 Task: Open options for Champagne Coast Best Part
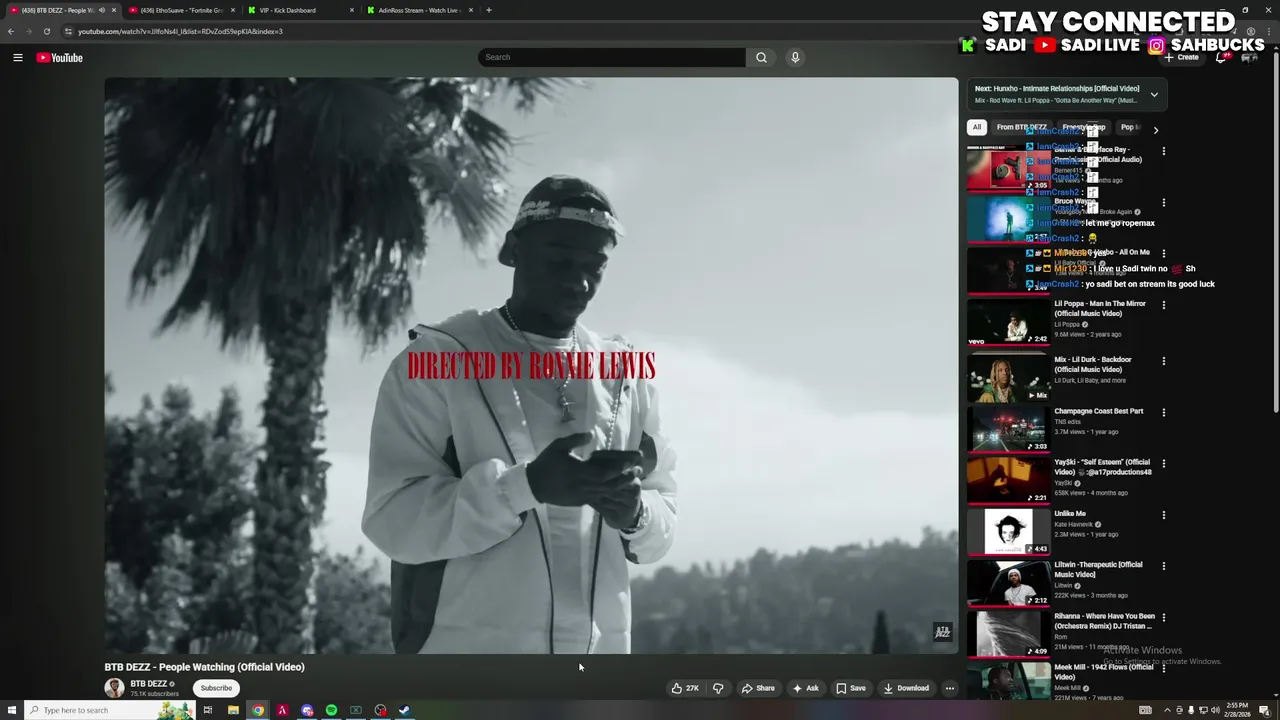(x=1163, y=412)
